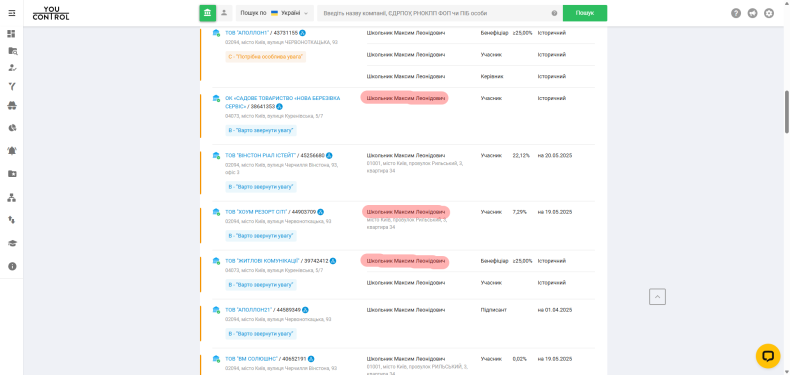790x375 pixels.
Task: Open the info icon in sidebar
Action: tap(12, 266)
